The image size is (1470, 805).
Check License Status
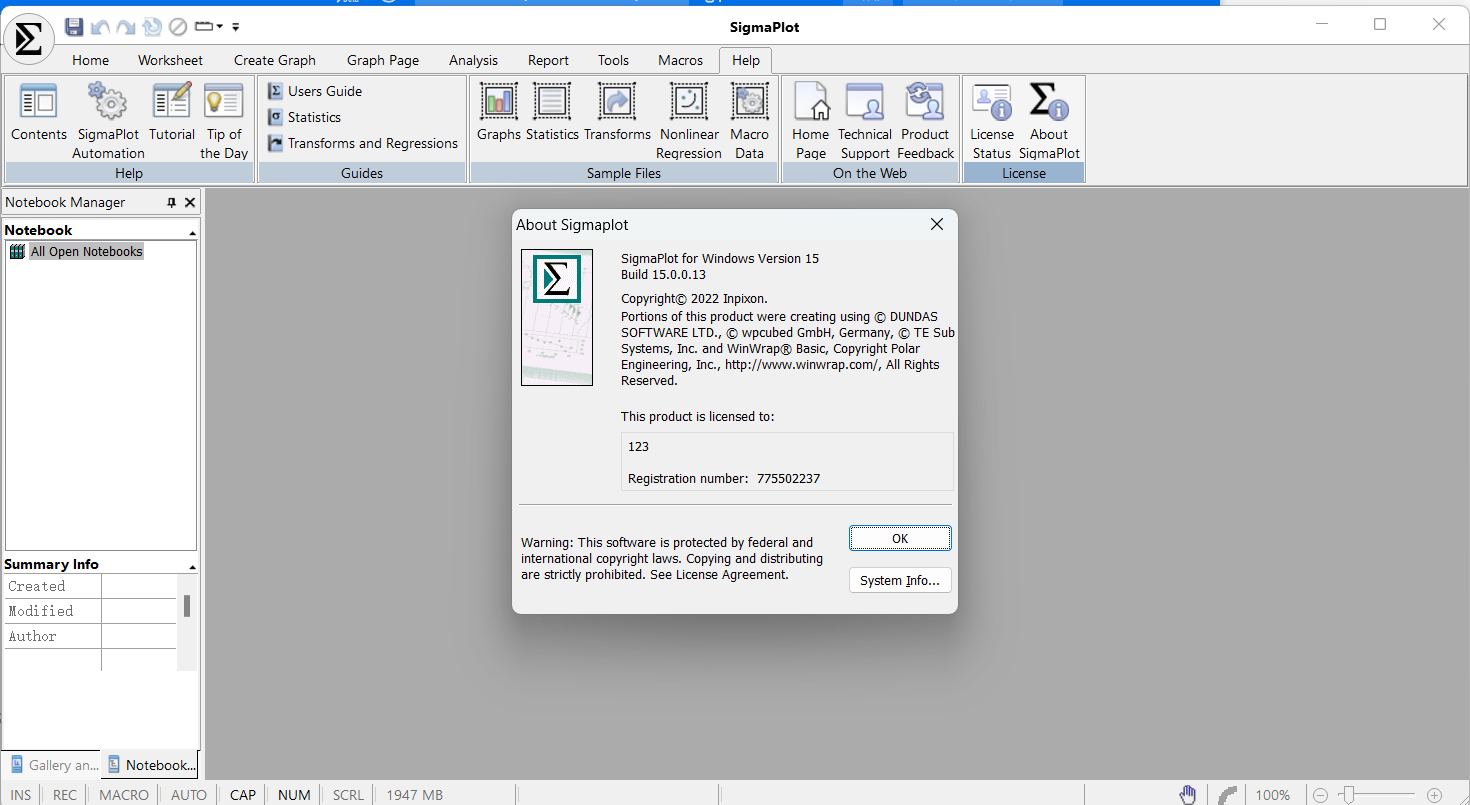(x=992, y=121)
